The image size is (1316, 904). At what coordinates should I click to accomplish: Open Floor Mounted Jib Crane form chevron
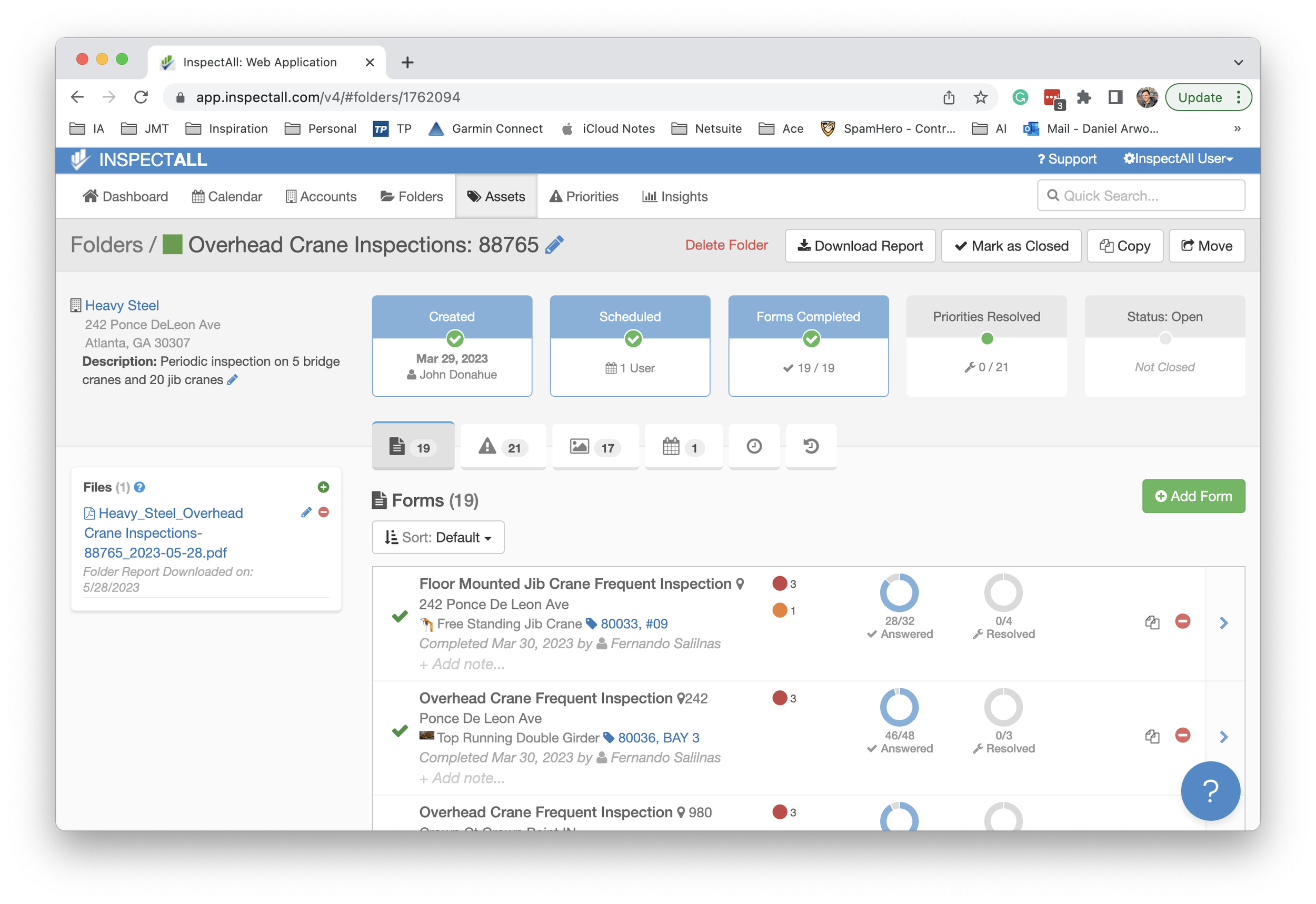tap(1224, 623)
